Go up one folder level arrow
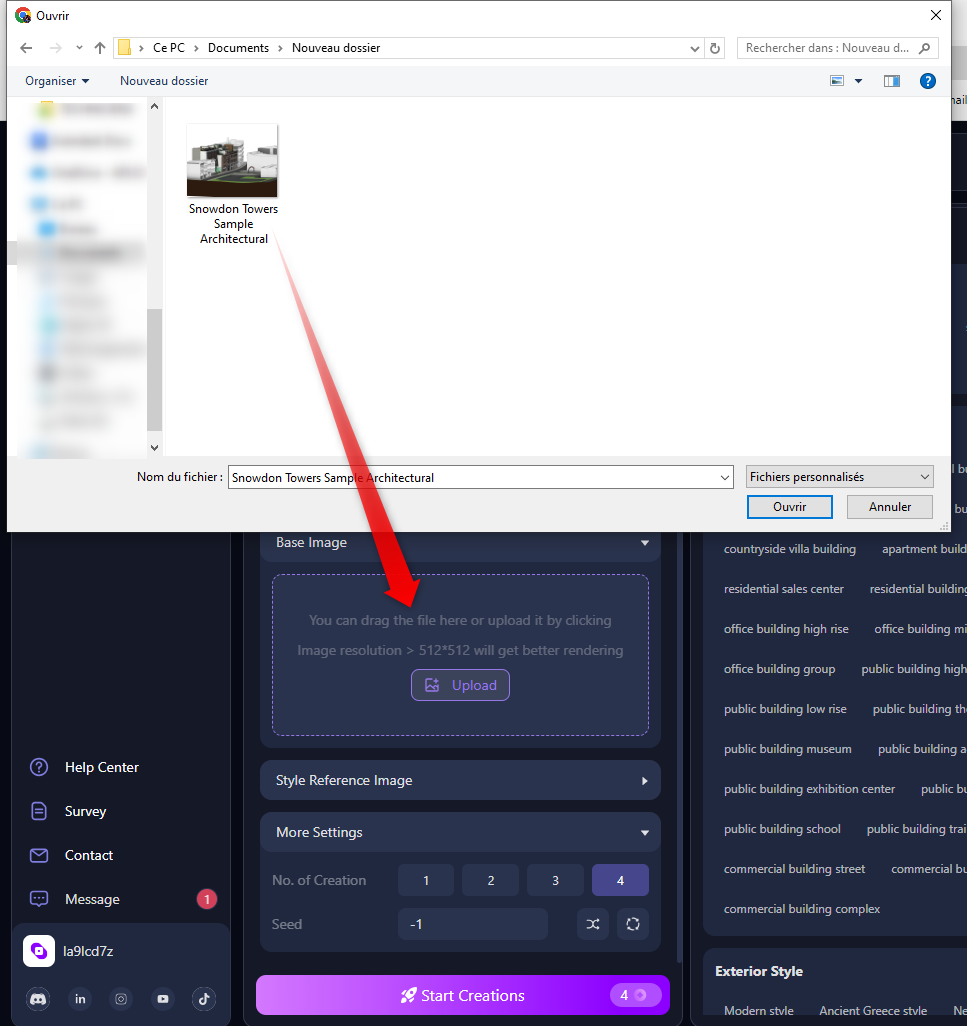 point(100,48)
